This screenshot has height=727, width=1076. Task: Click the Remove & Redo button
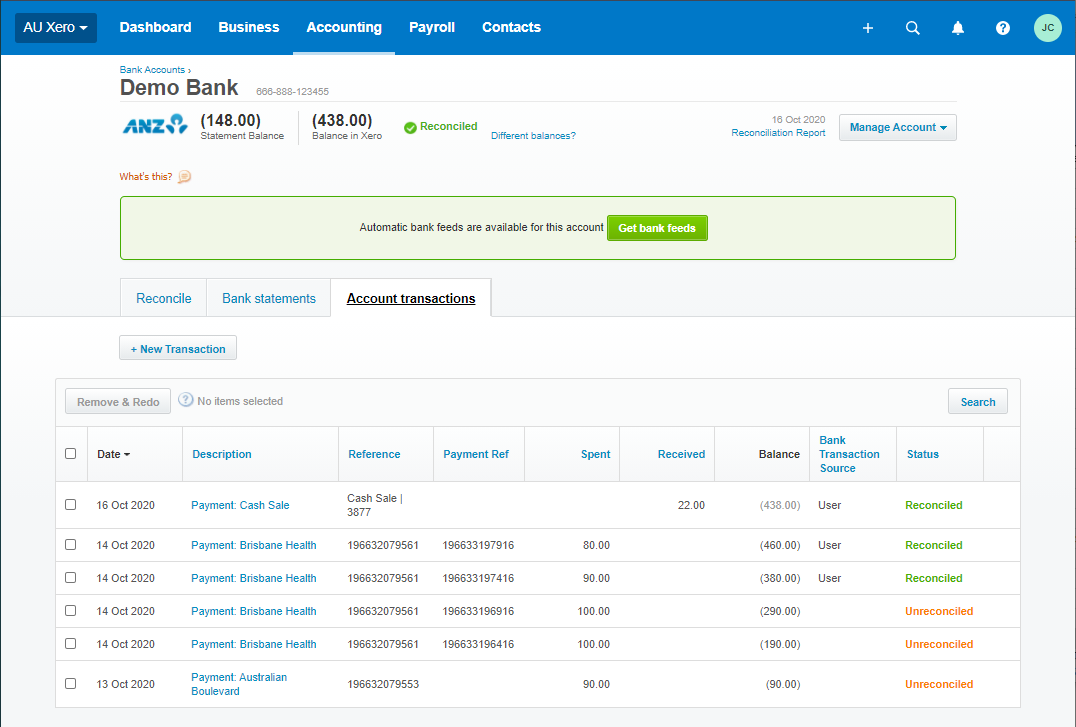(x=118, y=402)
